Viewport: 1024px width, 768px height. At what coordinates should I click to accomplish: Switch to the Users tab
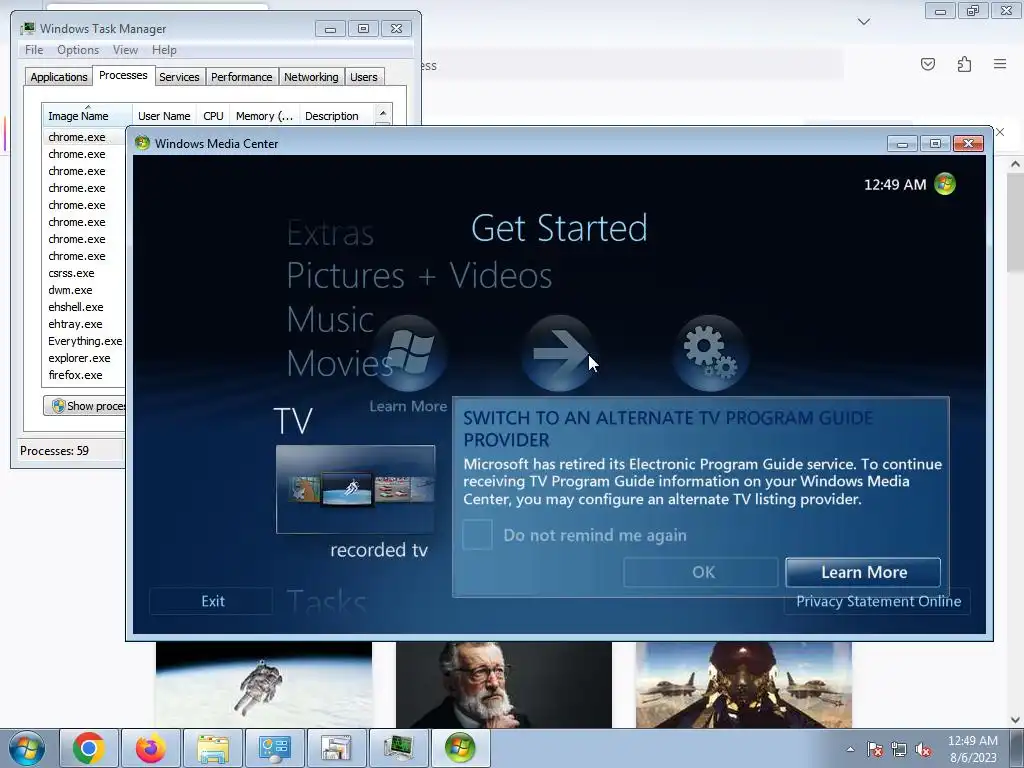(x=364, y=76)
